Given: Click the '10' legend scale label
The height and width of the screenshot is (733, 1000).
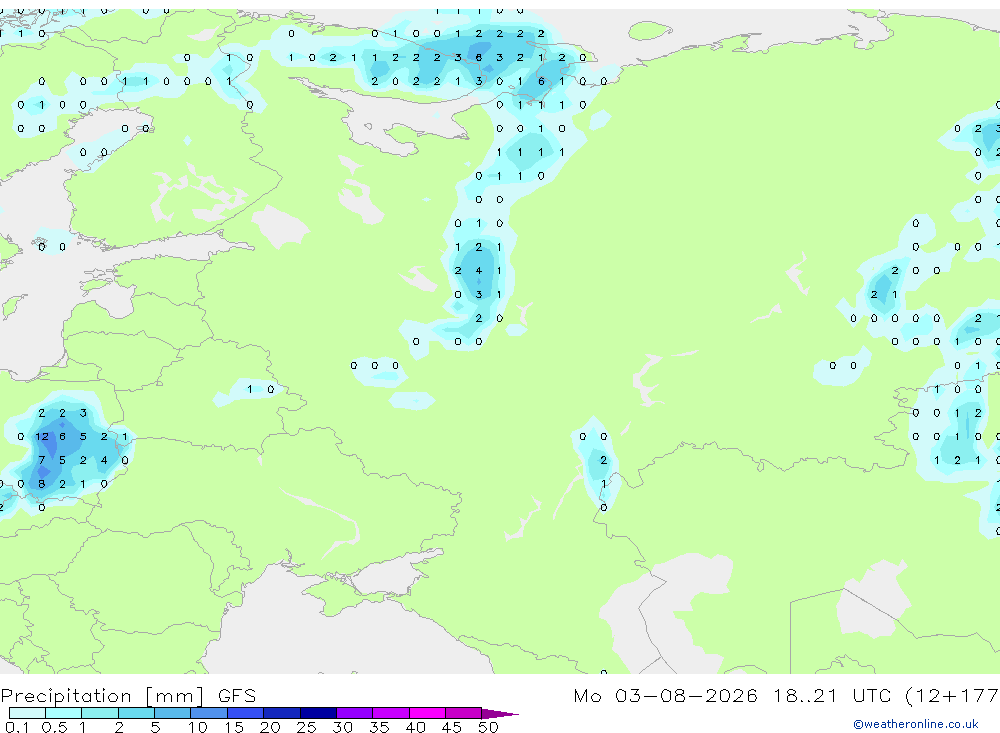Looking at the screenshot, I should click(x=197, y=727).
